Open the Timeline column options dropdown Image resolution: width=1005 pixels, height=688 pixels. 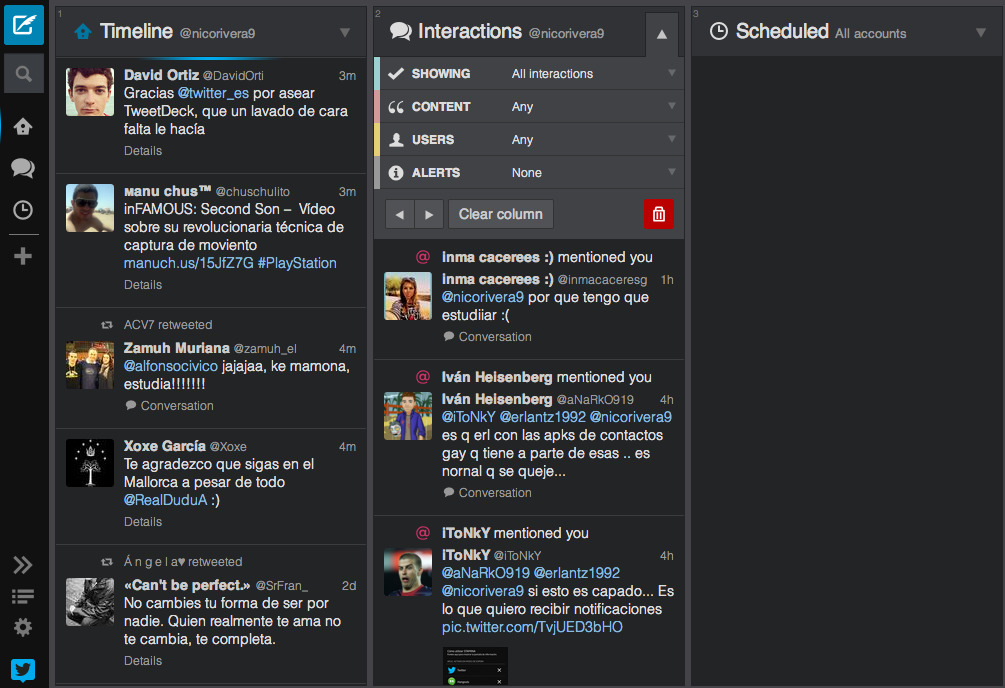tap(345, 31)
